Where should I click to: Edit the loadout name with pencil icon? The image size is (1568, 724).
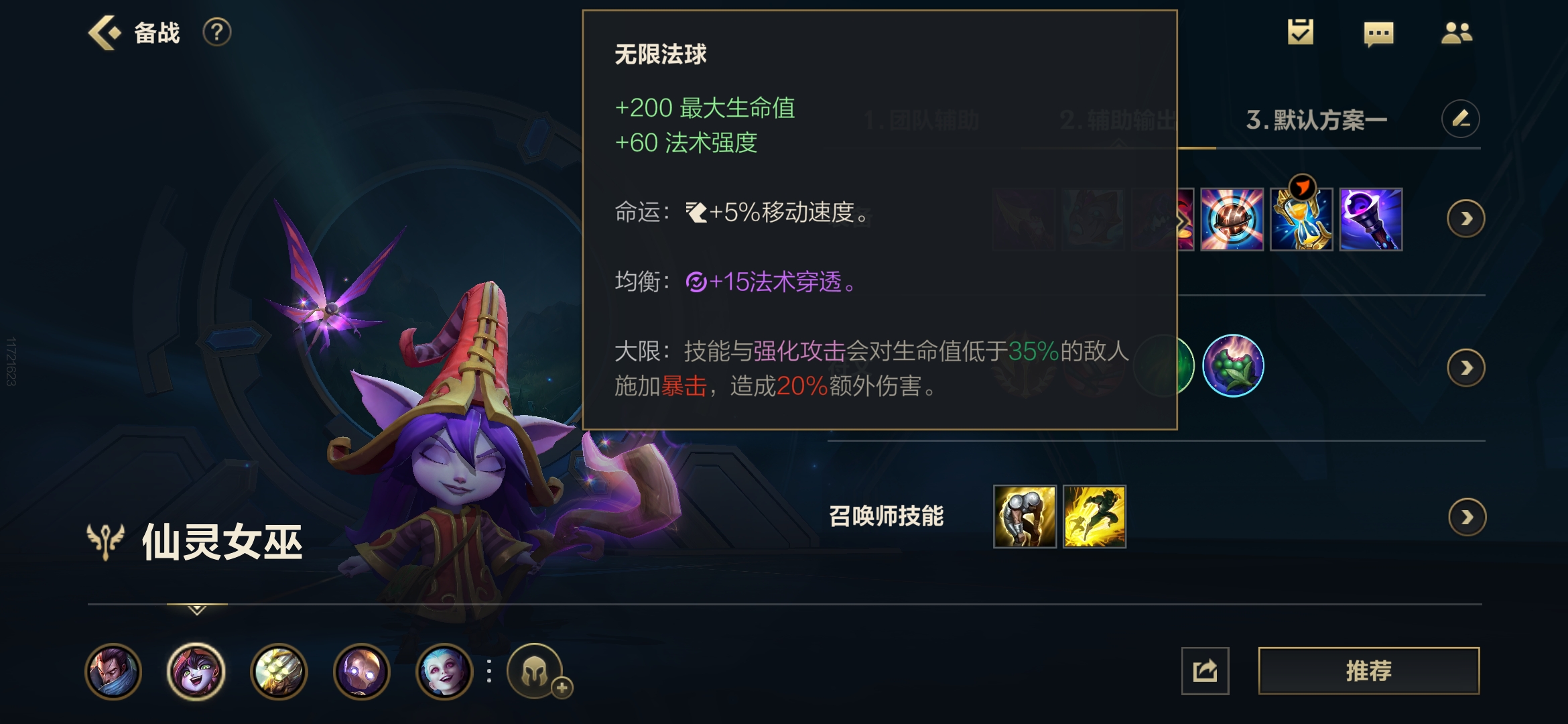tap(1461, 119)
